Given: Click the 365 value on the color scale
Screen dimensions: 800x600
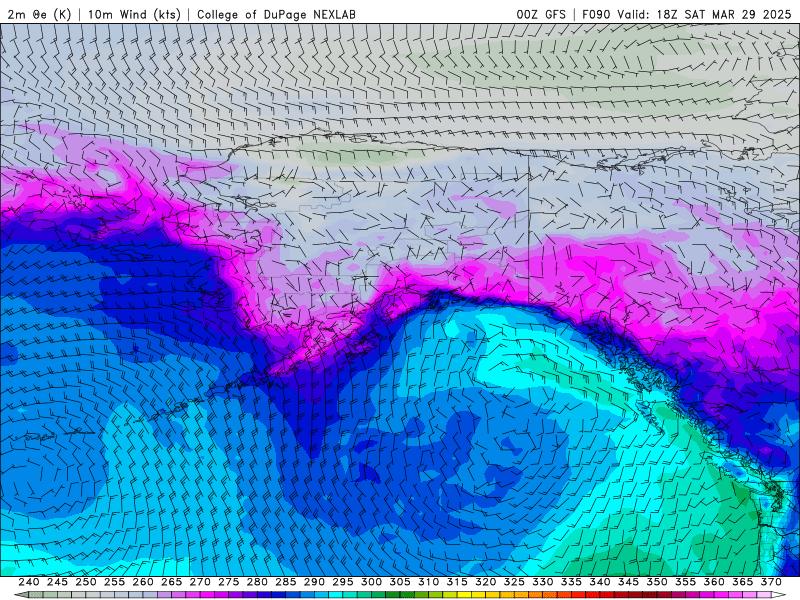Looking at the screenshot, I should [743, 582].
